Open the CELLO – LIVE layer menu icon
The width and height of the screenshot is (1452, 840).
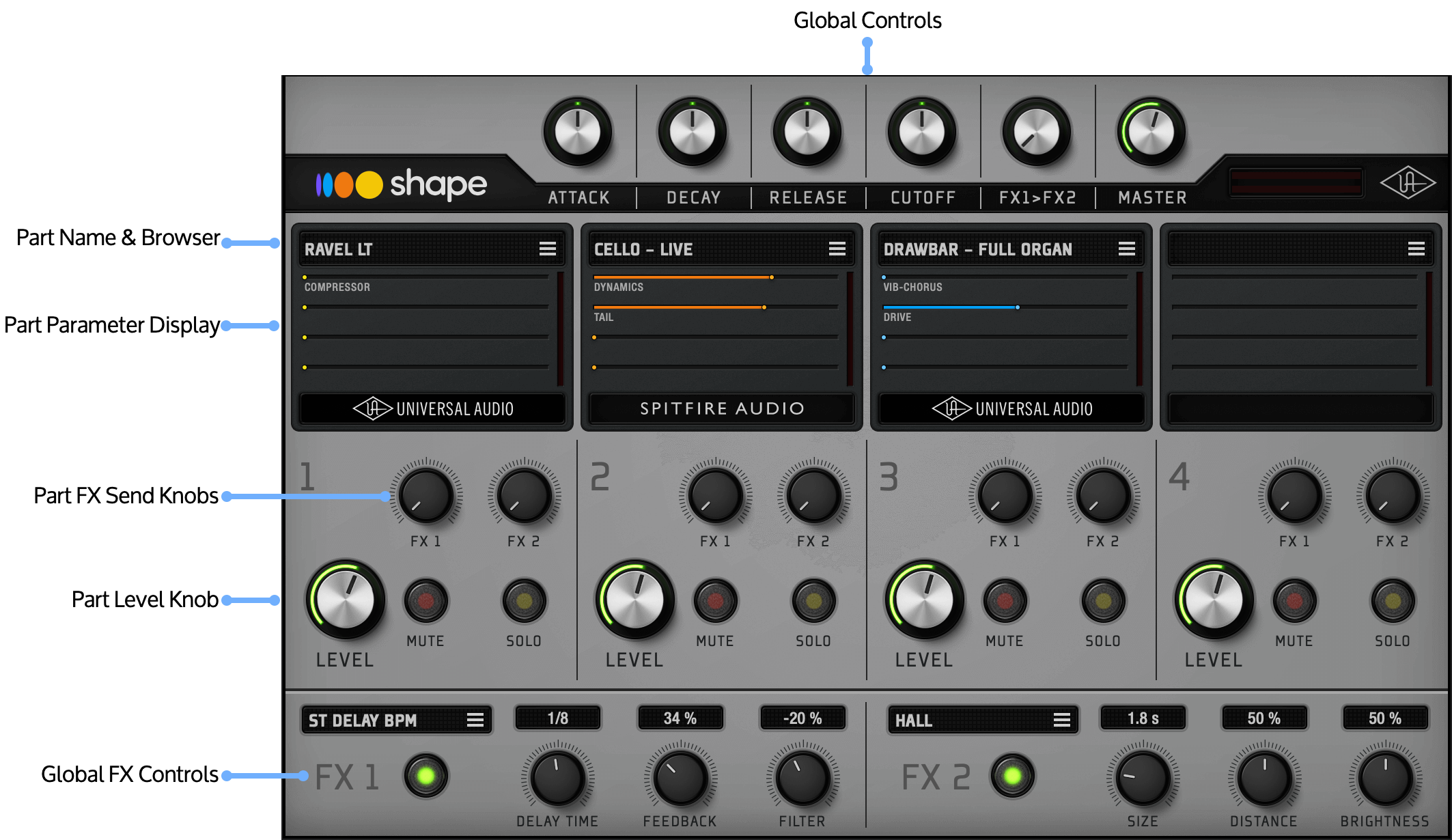837,249
